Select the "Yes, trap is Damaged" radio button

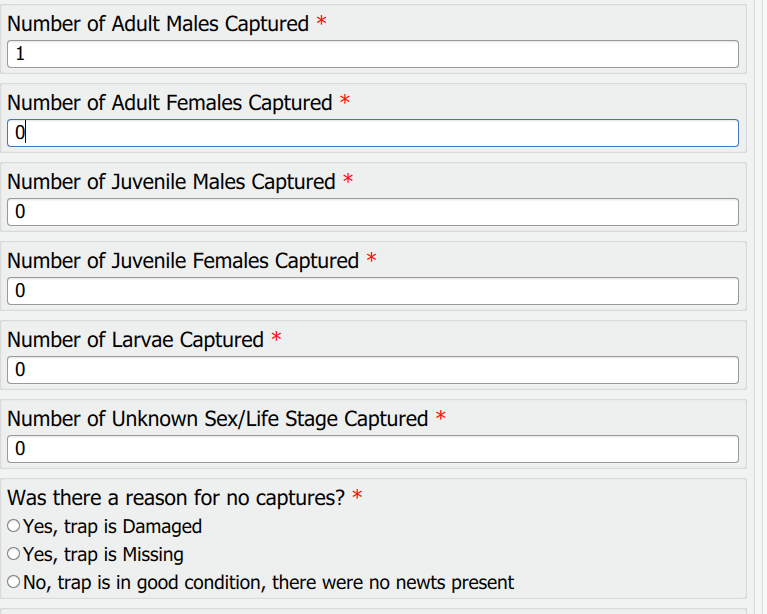tap(13, 526)
